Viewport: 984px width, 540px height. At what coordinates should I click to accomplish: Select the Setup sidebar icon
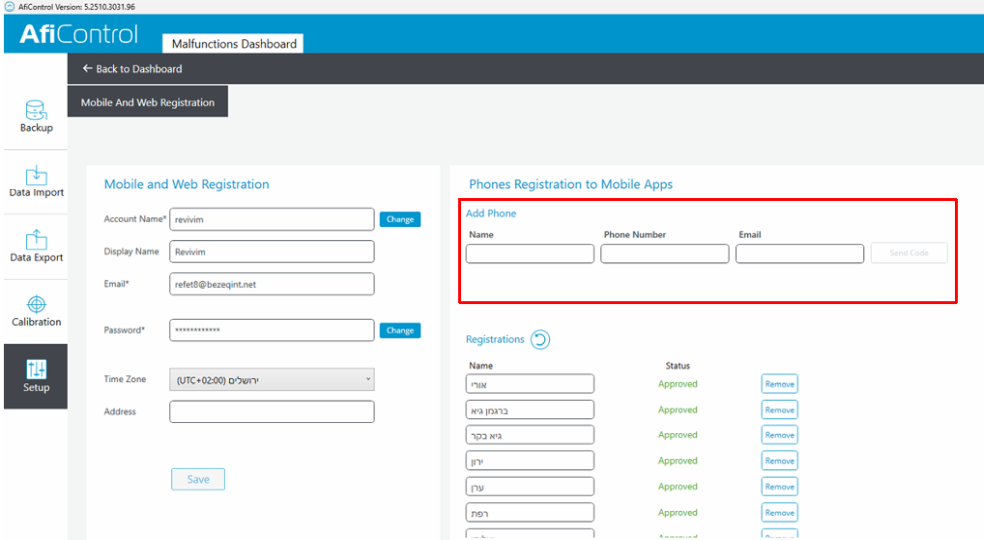pyautogui.click(x=36, y=376)
